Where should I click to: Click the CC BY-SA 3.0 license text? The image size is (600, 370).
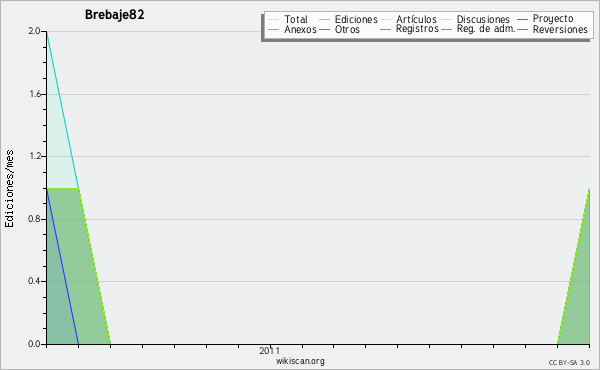pos(569,363)
